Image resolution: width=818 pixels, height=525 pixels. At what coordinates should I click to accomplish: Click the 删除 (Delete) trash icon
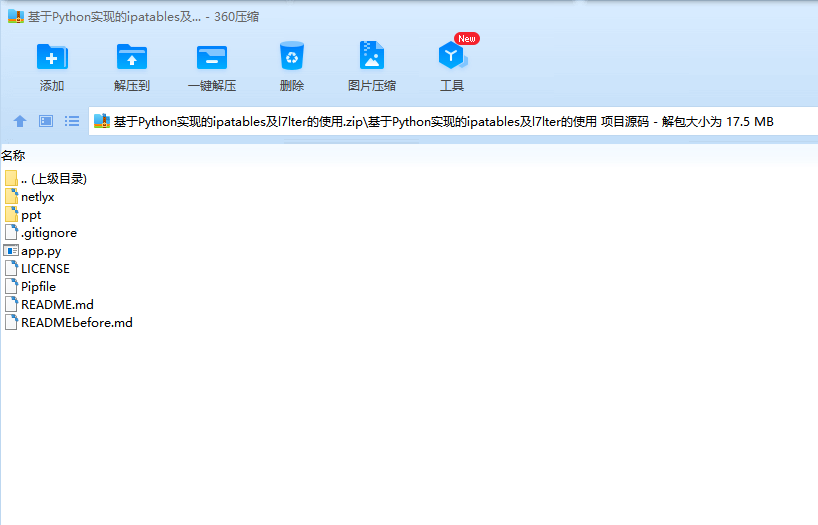292,56
